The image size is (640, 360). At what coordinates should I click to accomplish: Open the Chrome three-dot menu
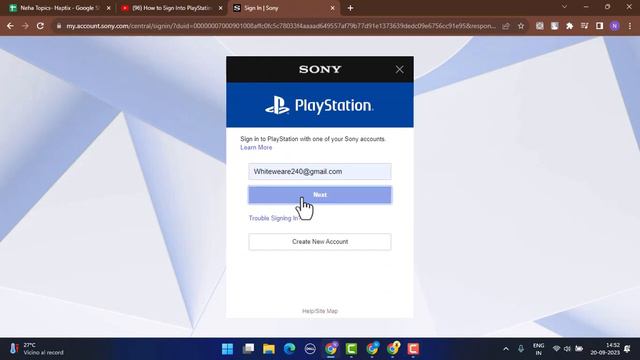pos(629,26)
